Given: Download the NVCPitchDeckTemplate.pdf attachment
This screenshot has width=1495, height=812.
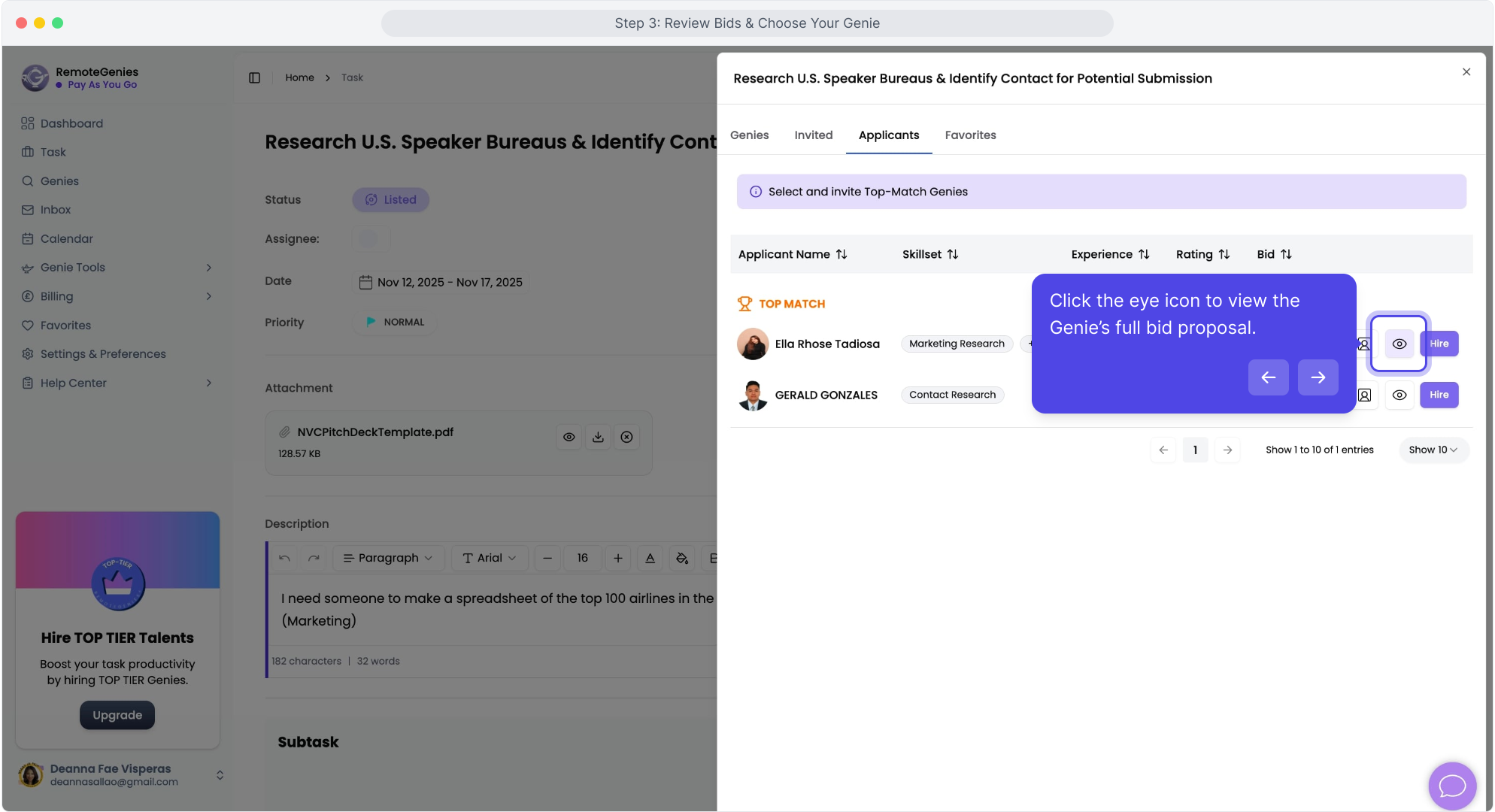Looking at the screenshot, I should [598, 437].
